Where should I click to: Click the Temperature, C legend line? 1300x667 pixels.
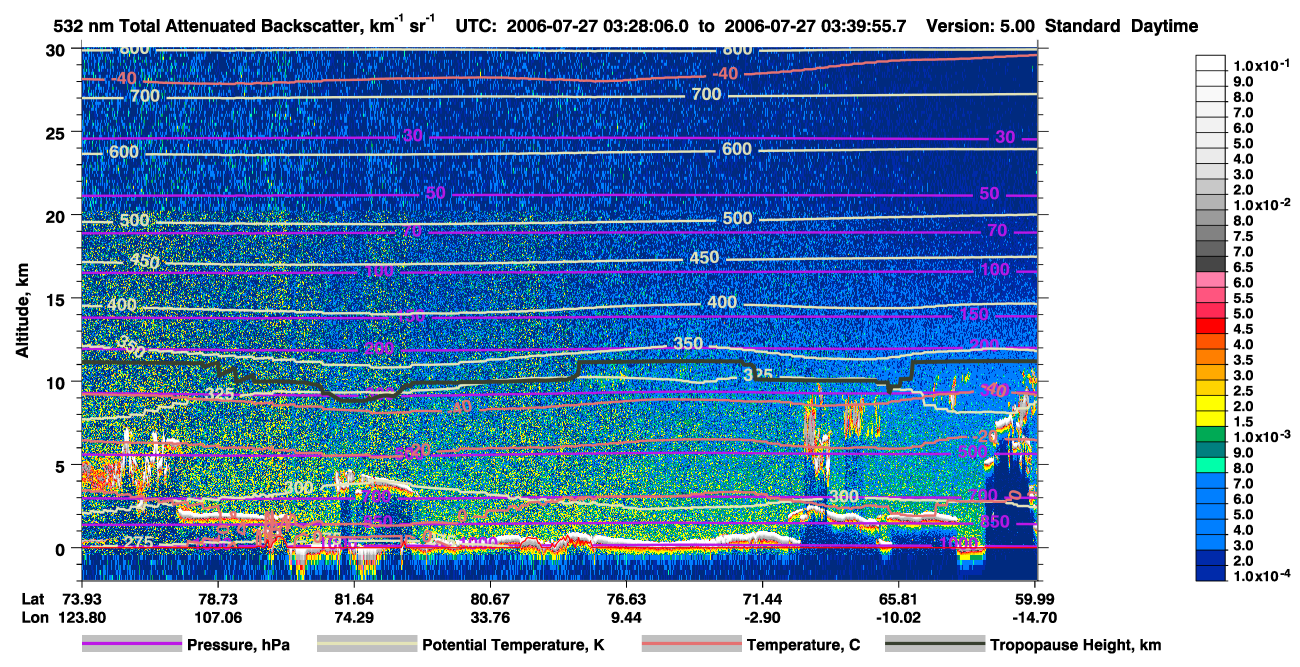coord(692,645)
